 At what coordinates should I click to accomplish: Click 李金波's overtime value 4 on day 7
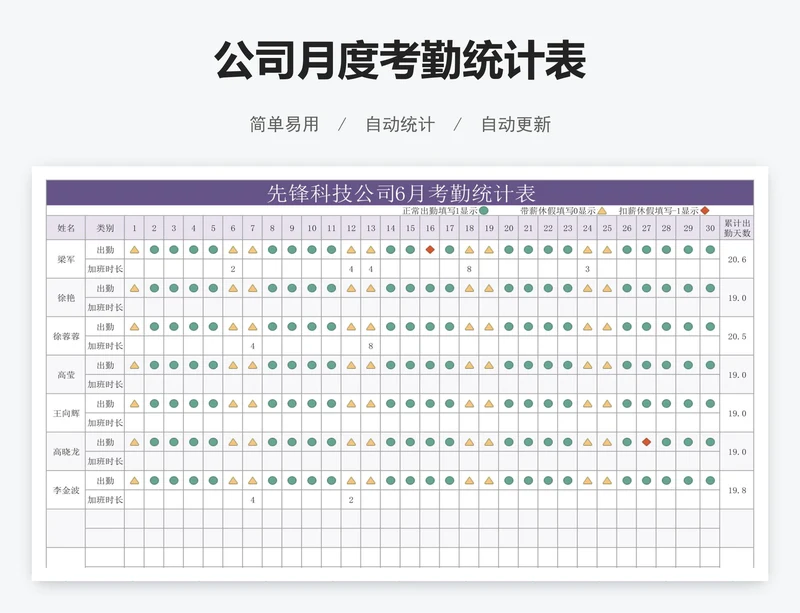(253, 500)
